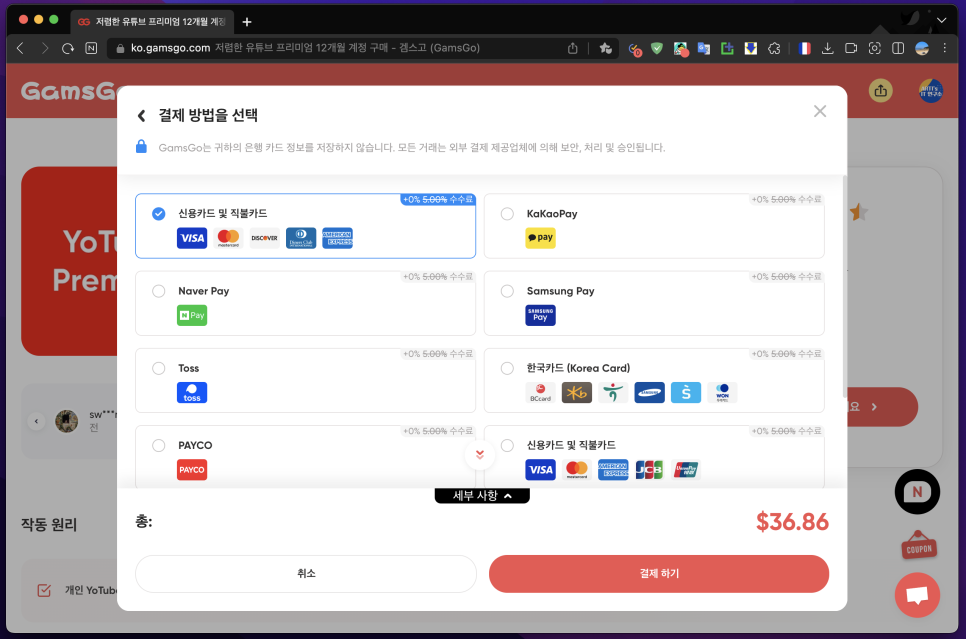This screenshot has width=966, height=639.
Task: Select PAYCO payment option
Action: point(306,457)
